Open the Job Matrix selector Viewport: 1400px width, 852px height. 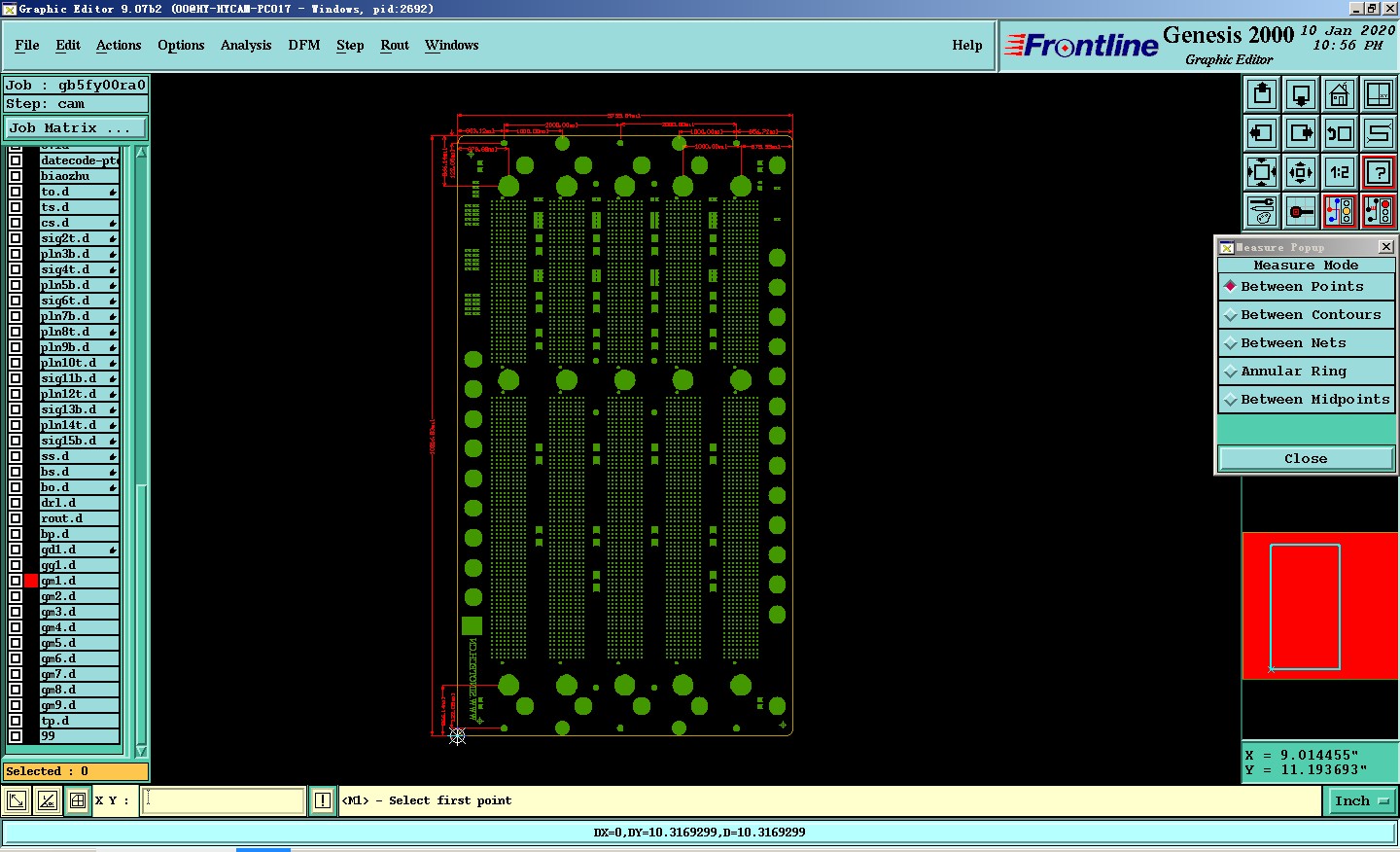(x=76, y=127)
